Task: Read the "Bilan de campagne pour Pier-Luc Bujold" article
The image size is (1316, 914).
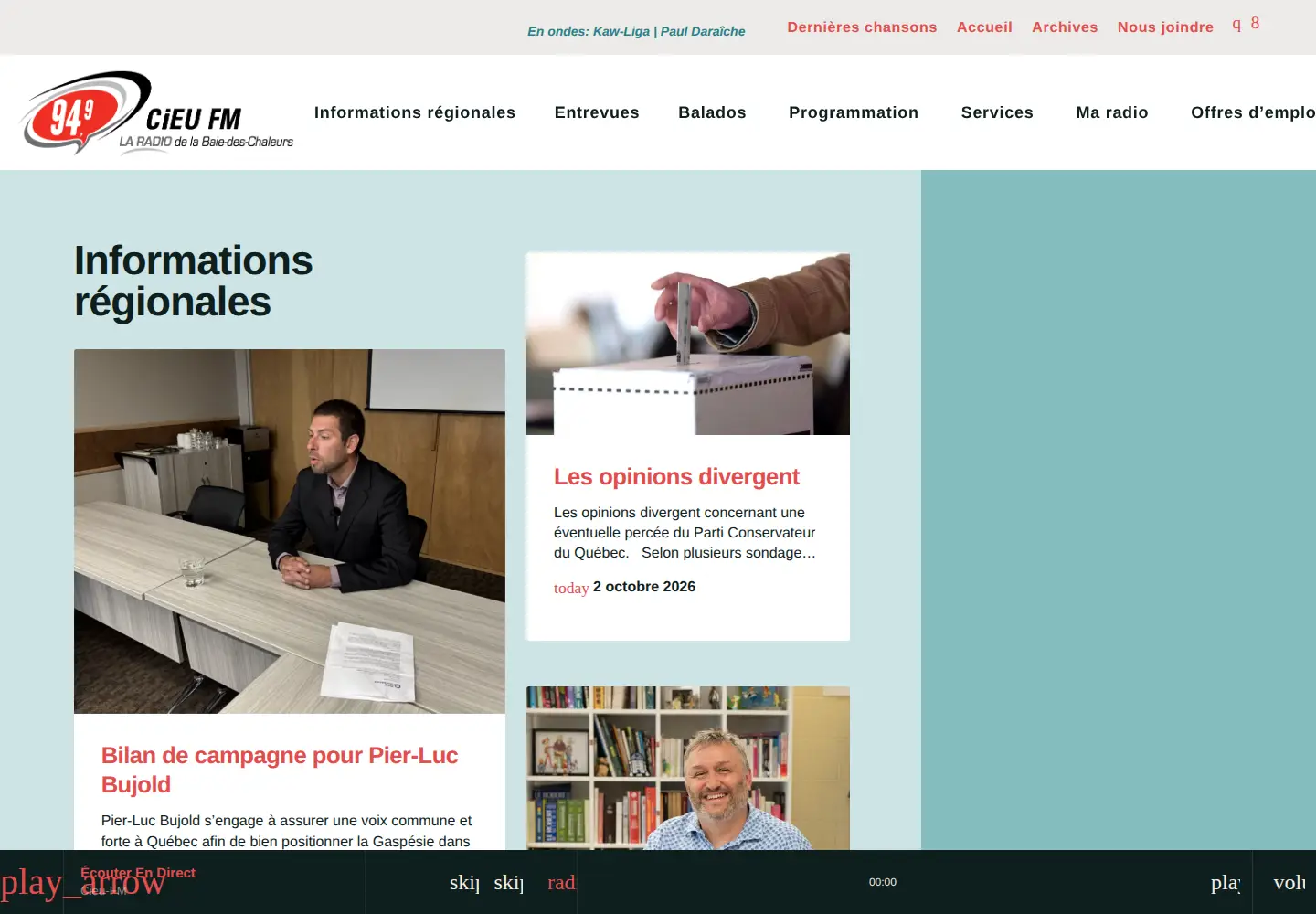Action: click(280, 770)
